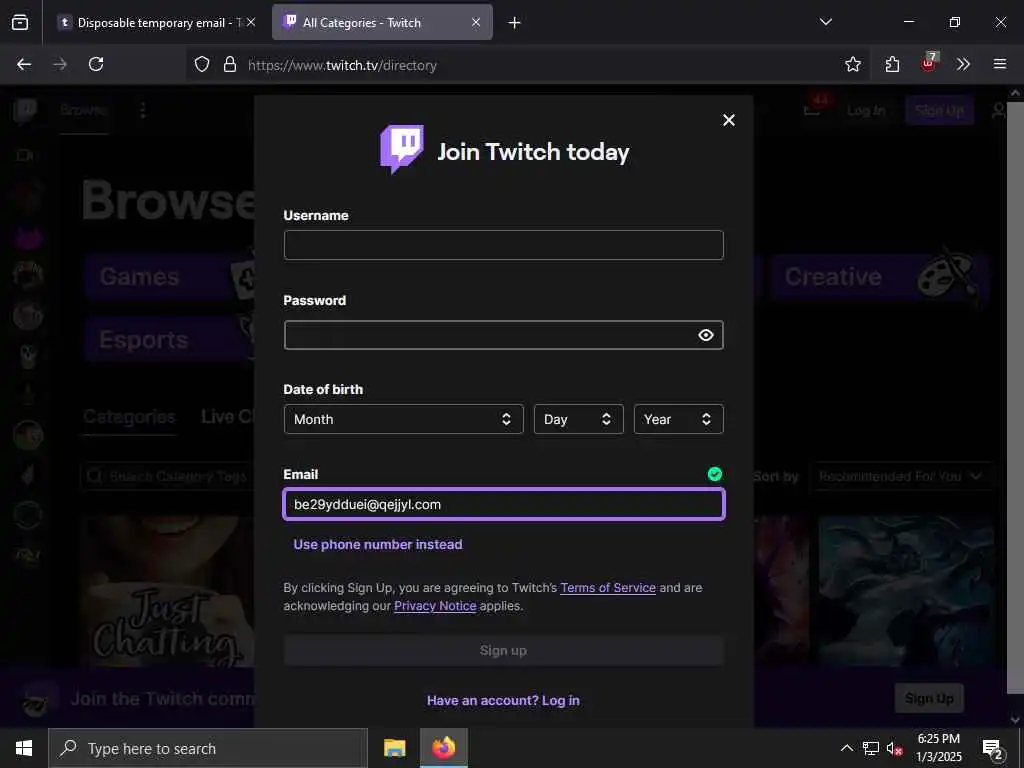Click the tracking protection shield icon

coord(202,64)
